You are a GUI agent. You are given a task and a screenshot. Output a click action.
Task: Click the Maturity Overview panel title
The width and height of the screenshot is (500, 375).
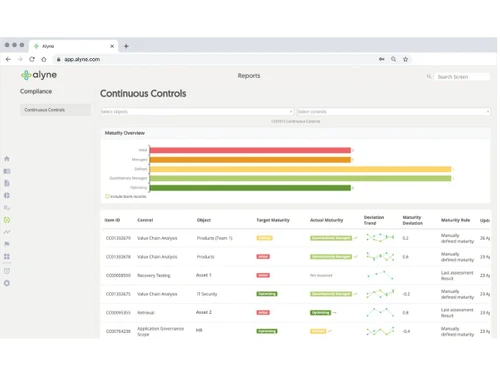click(125, 133)
